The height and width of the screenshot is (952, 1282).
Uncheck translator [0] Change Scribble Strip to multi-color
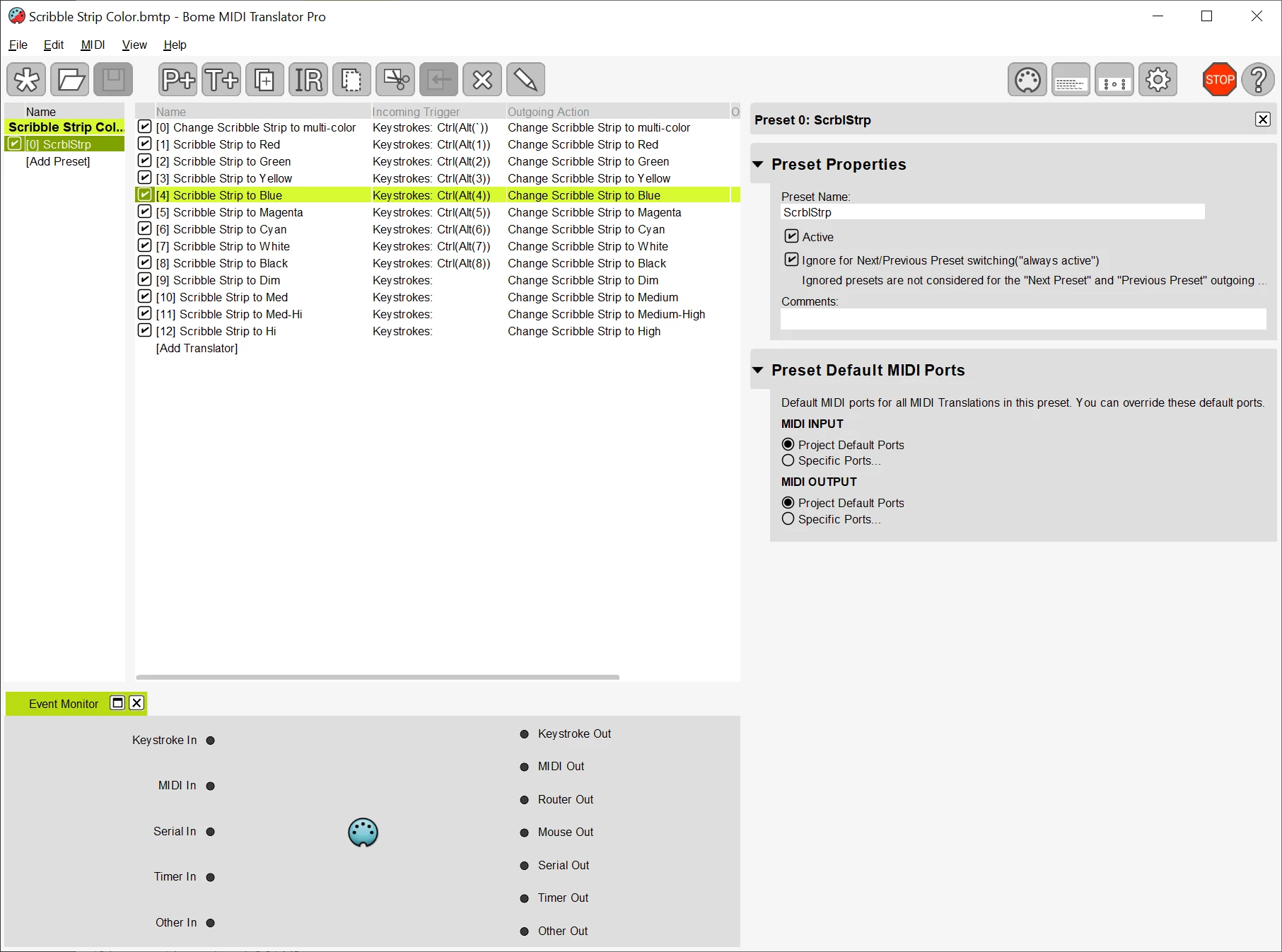(145, 127)
